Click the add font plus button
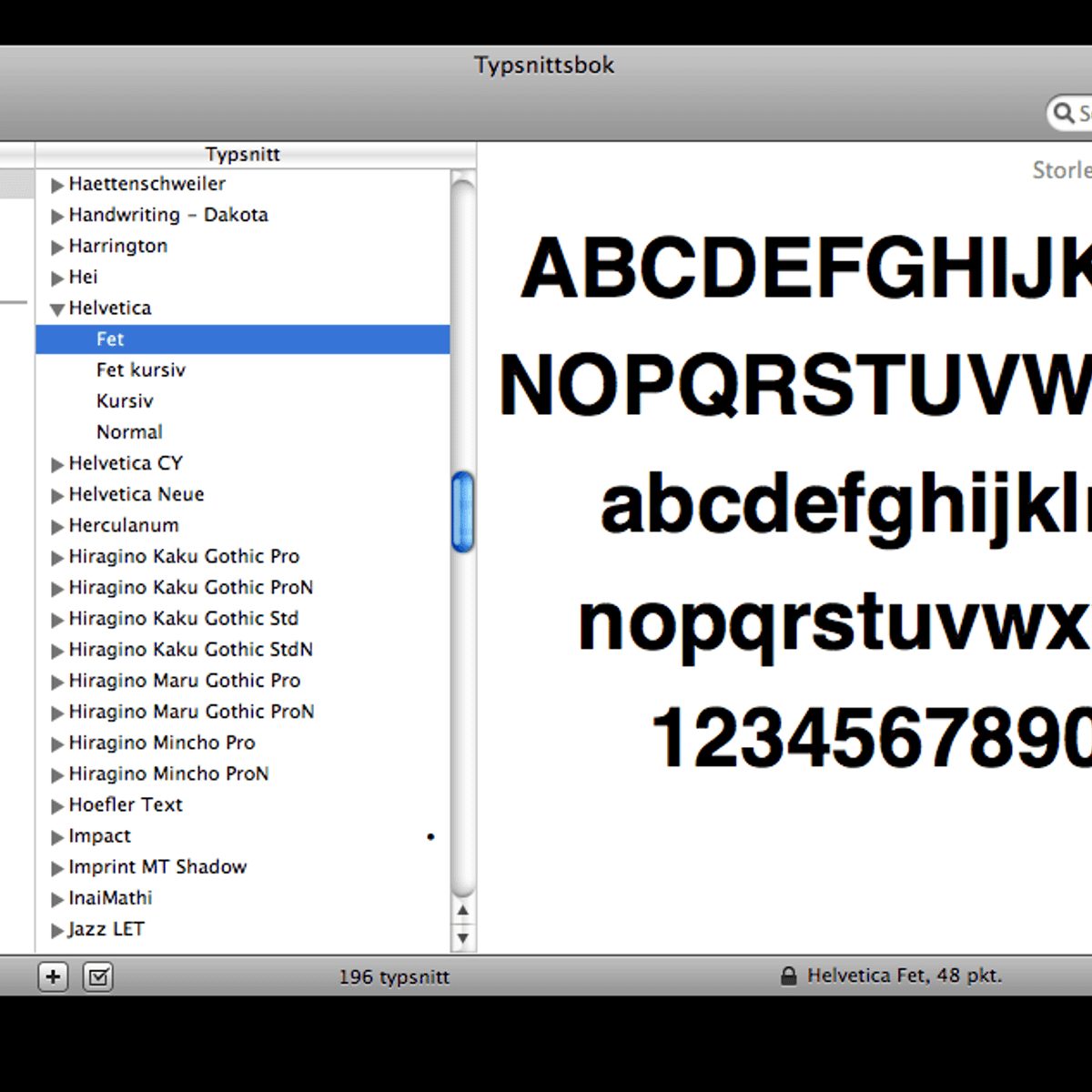The width and height of the screenshot is (1092, 1092). click(x=53, y=976)
